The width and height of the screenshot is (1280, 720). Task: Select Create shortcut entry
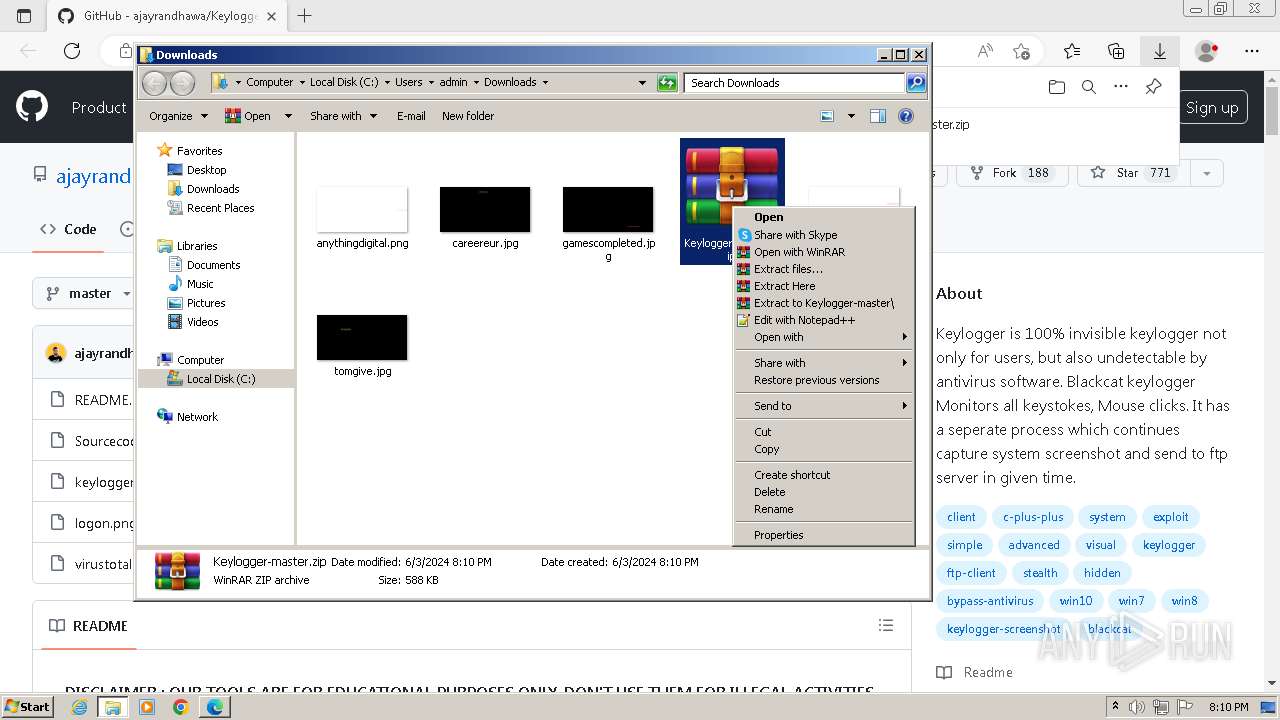tap(824, 475)
